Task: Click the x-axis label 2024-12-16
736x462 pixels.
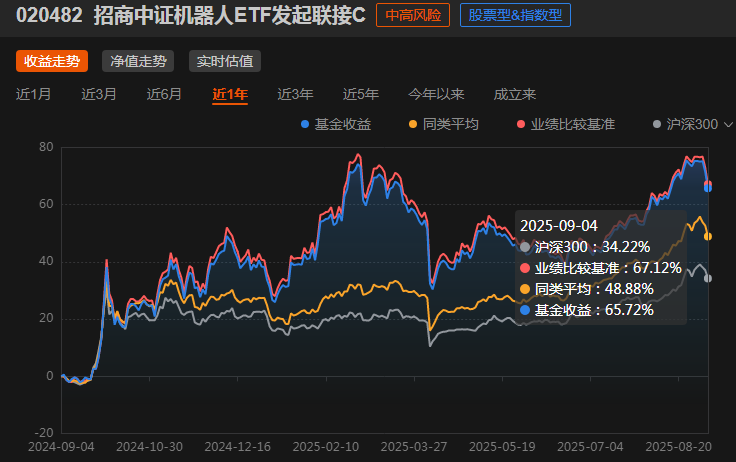Action: (238, 447)
